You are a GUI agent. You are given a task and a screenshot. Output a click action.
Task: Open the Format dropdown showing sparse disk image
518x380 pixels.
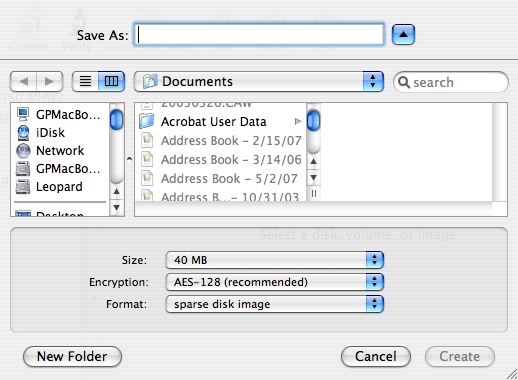275,304
